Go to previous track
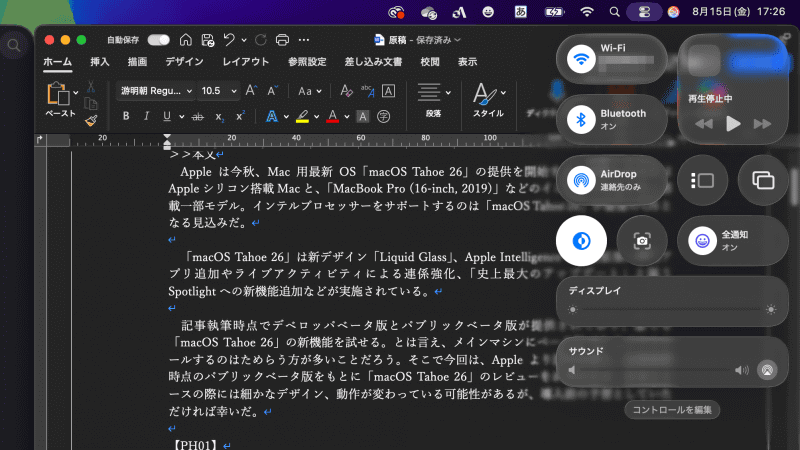Image resolution: width=800 pixels, height=450 pixels. coord(704,124)
